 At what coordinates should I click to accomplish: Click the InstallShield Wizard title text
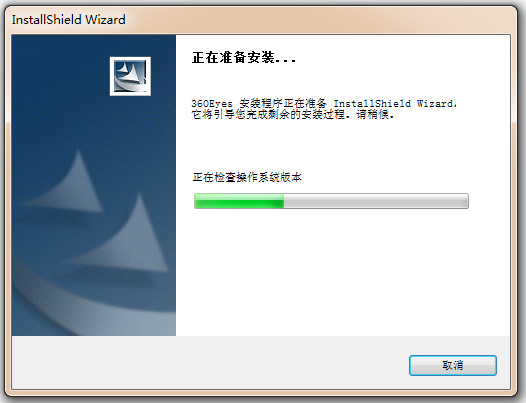69,19
